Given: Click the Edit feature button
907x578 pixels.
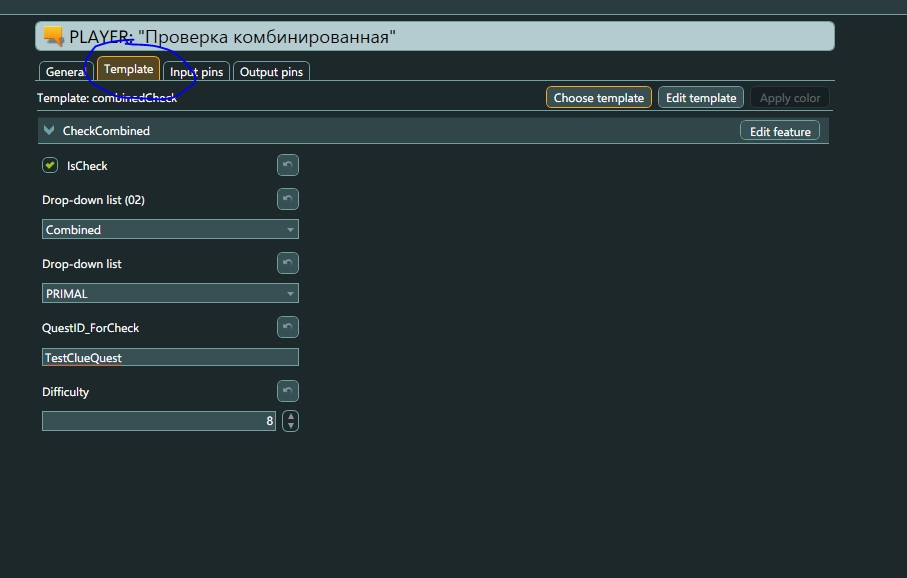Looking at the screenshot, I should point(779,131).
